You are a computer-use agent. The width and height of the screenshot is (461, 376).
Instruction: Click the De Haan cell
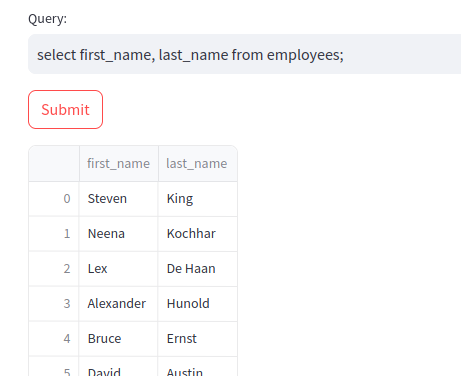click(198, 269)
